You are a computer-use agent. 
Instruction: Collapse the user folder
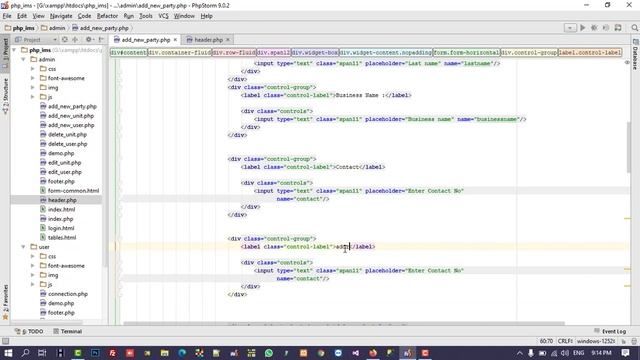click(x=23, y=247)
